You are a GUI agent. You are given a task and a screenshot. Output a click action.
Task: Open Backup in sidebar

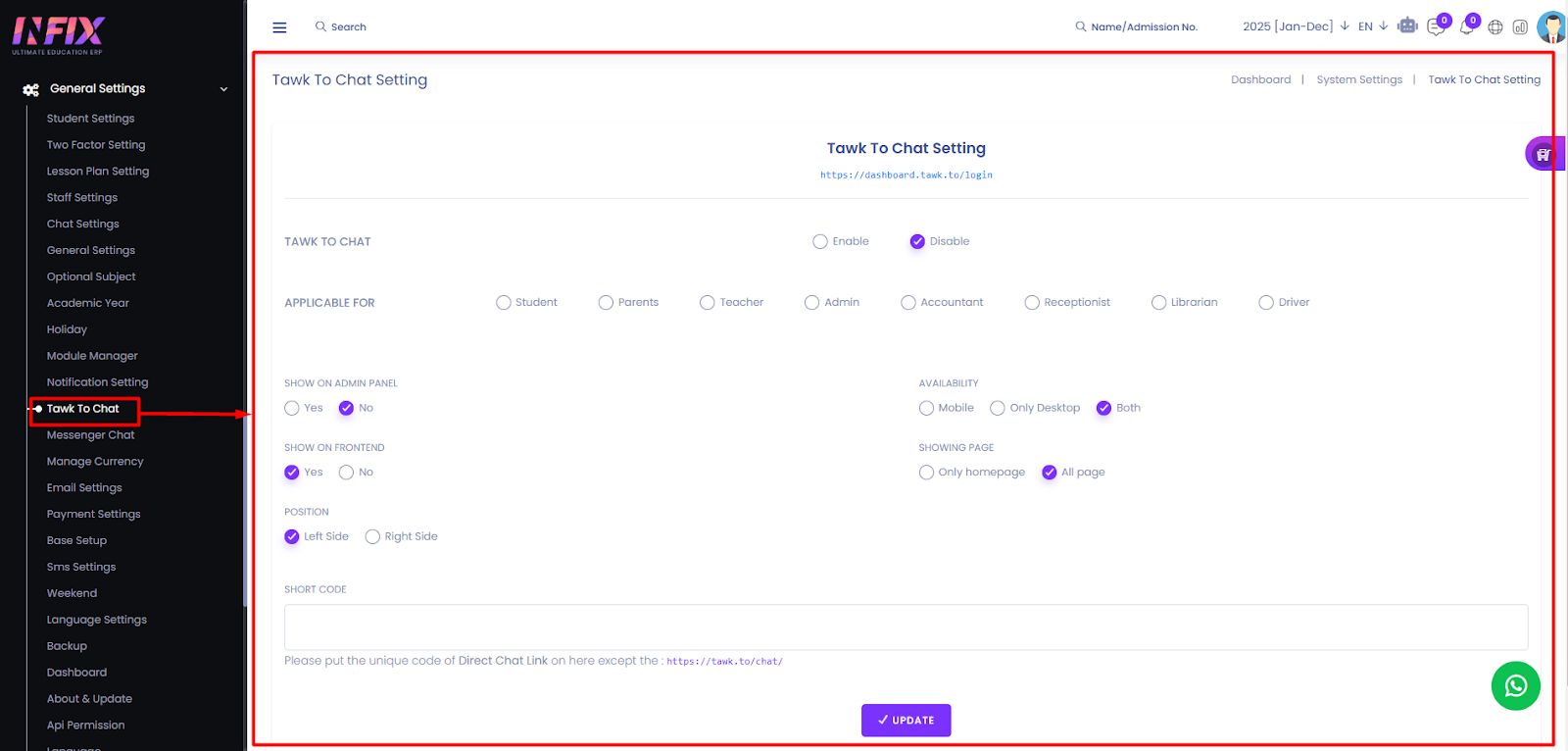[67, 647]
